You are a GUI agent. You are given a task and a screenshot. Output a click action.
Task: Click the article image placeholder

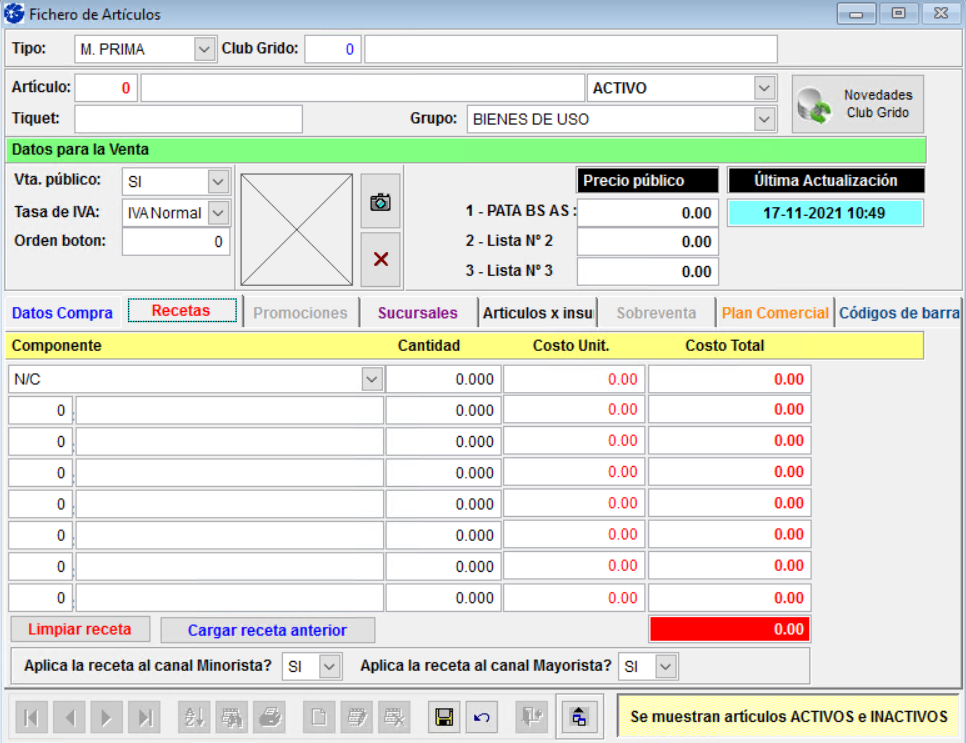(296, 230)
